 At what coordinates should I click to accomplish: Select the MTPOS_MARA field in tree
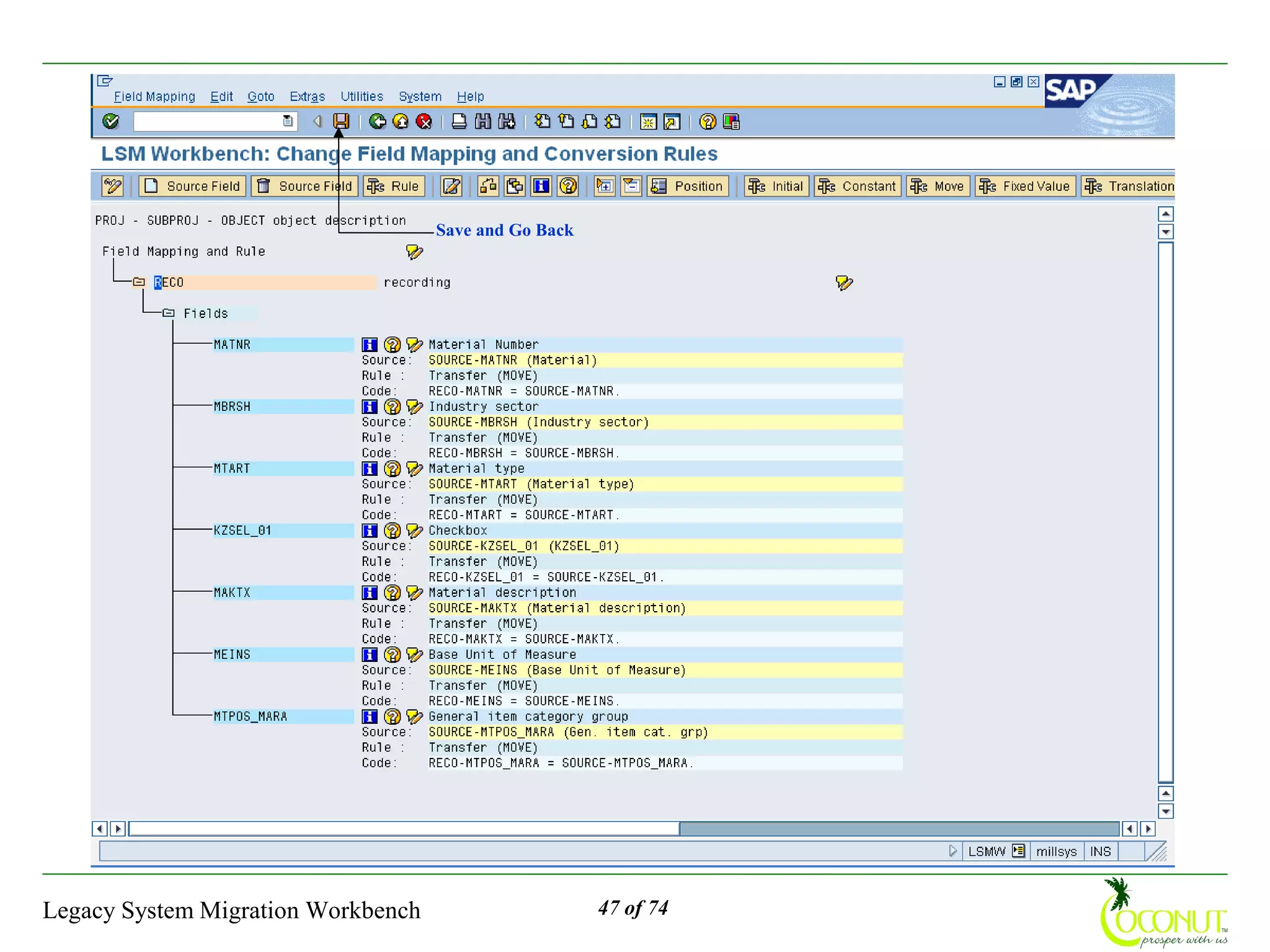[x=283, y=716]
